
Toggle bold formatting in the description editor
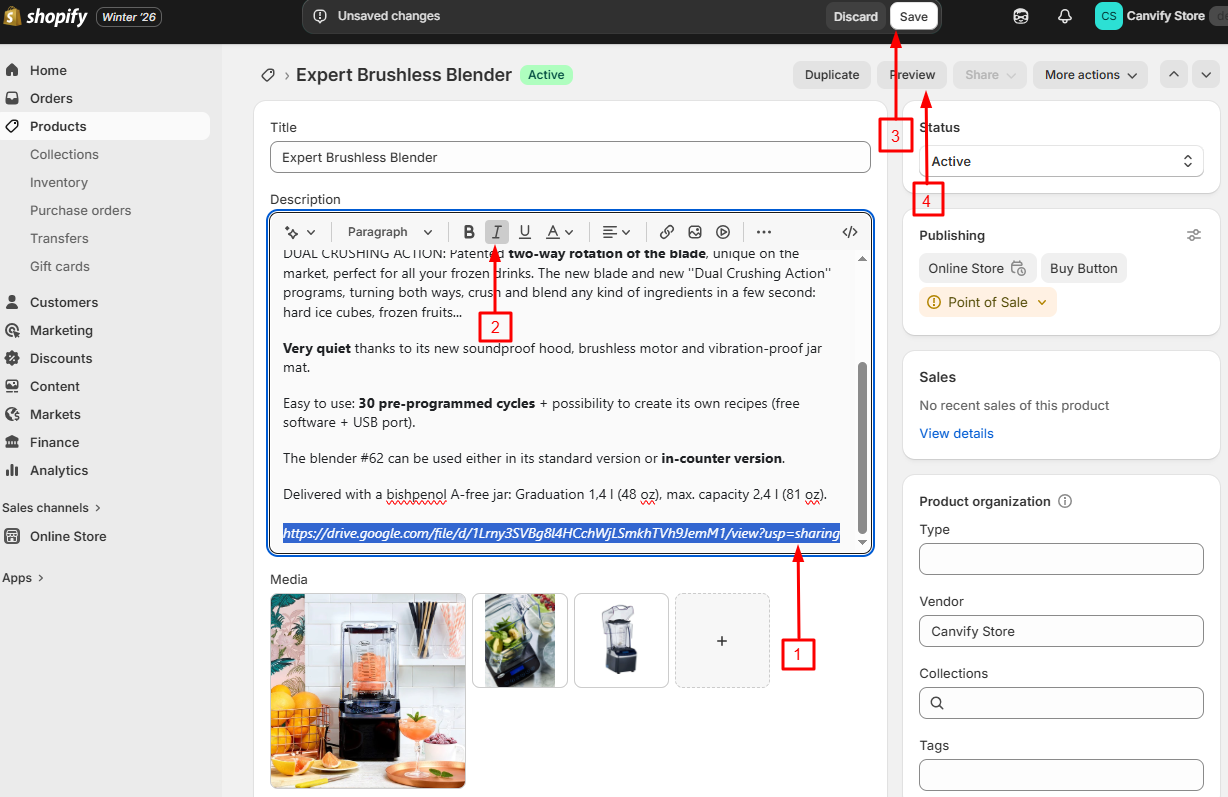click(x=468, y=231)
